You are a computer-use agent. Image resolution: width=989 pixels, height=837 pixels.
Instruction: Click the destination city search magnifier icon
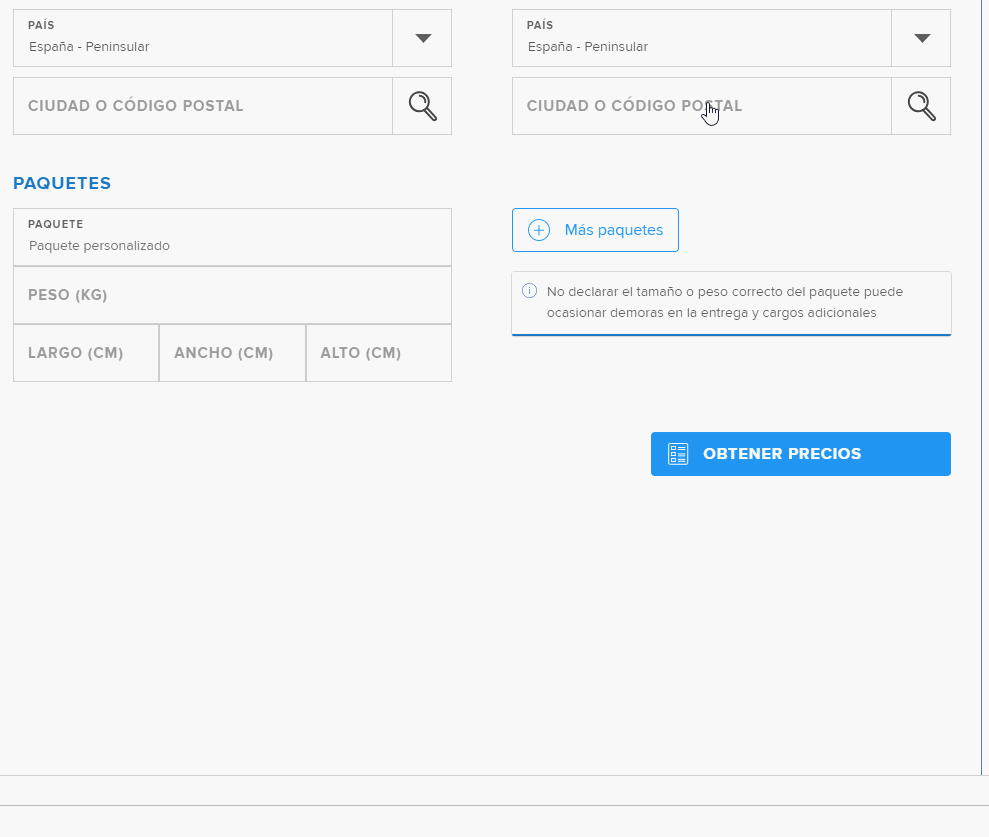click(x=922, y=106)
